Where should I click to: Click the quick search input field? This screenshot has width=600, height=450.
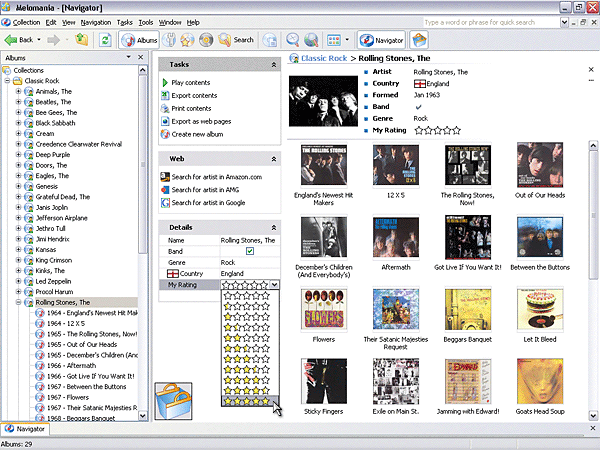491,23
